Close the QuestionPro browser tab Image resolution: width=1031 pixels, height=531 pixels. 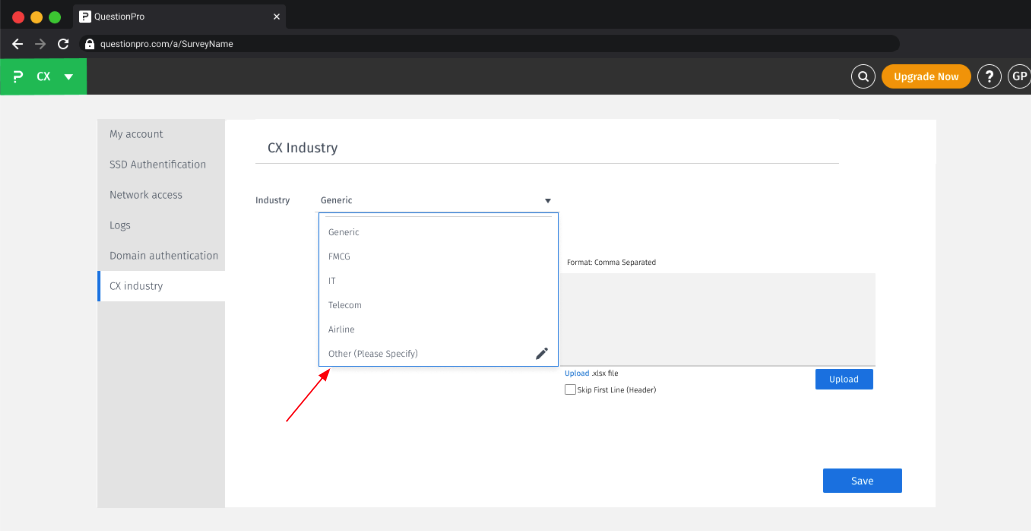pos(276,17)
